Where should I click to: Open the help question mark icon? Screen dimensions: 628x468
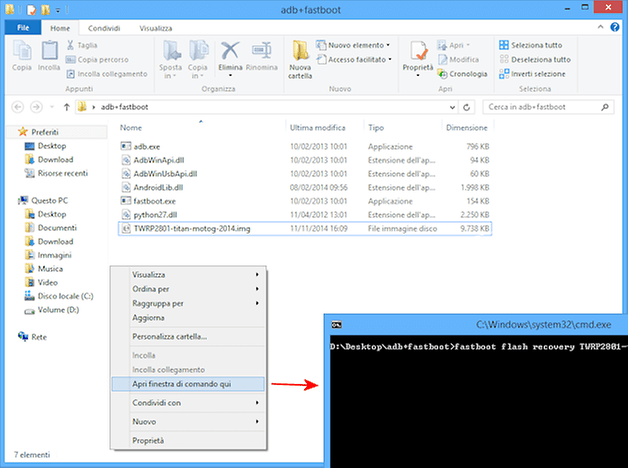(x=615, y=27)
